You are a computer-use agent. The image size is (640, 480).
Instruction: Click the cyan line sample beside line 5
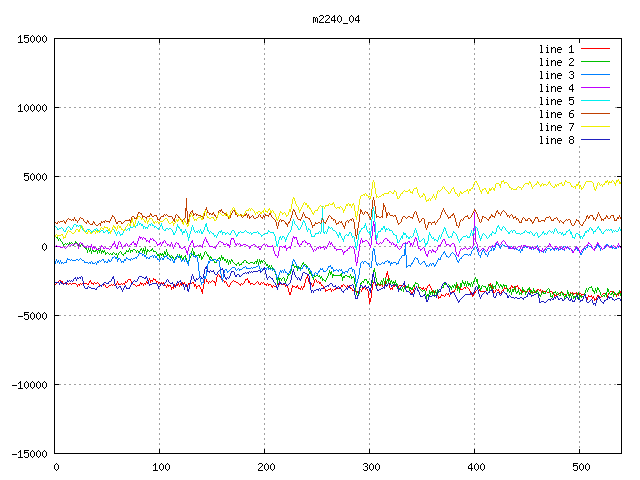click(595, 101)
